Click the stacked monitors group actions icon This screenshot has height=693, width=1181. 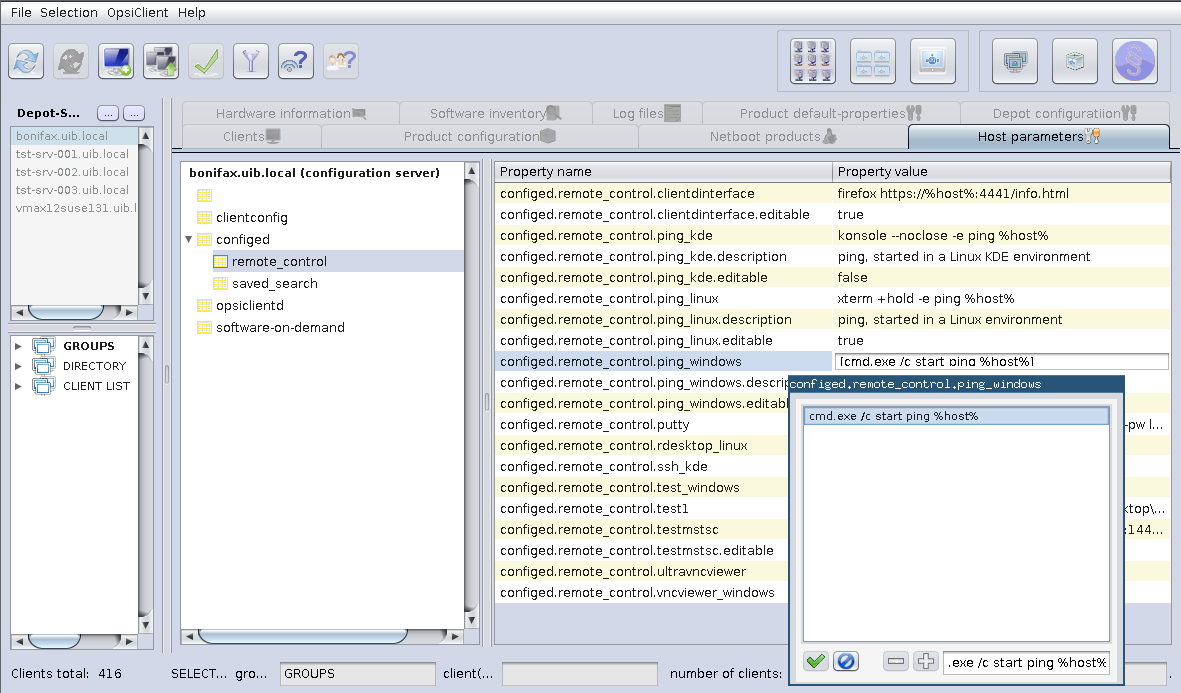(1015, 61)
